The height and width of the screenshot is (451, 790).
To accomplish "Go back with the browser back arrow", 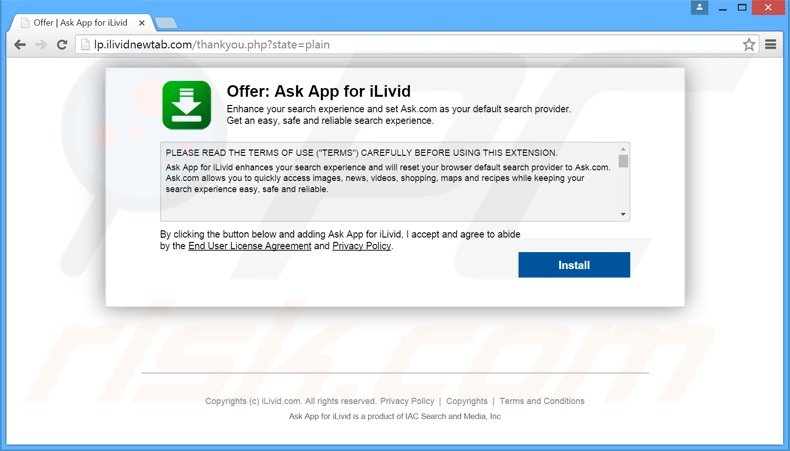I will 20,45.
